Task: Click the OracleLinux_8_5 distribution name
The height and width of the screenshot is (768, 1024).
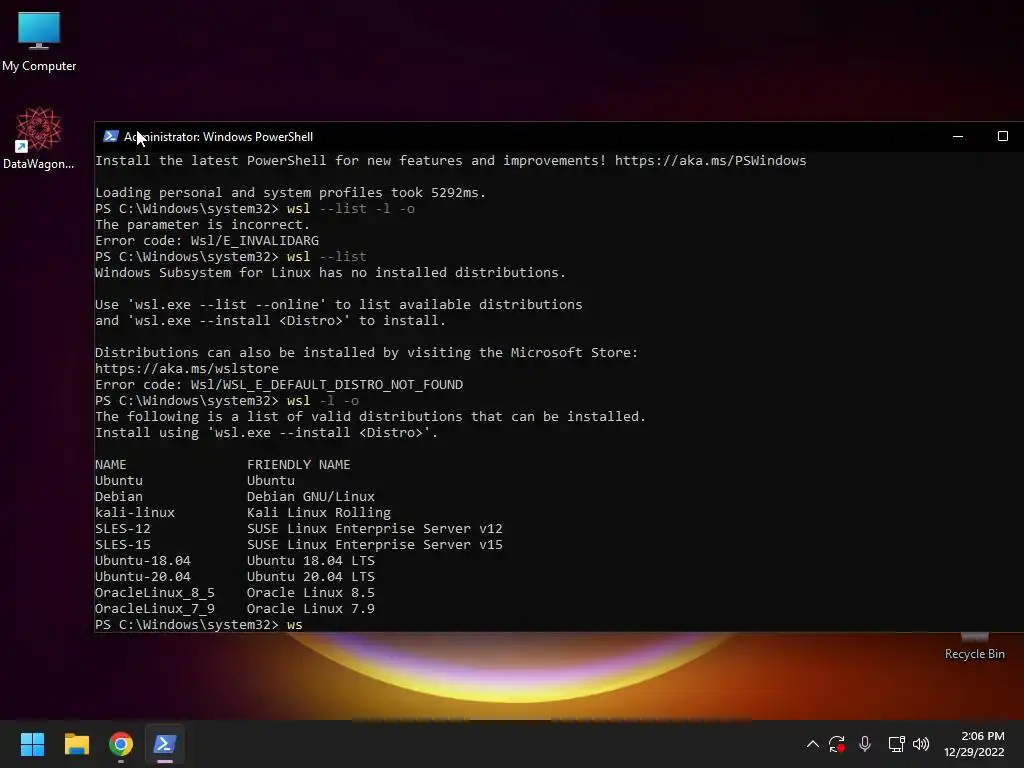Action: pyautogui.click(x=155, y=593)
